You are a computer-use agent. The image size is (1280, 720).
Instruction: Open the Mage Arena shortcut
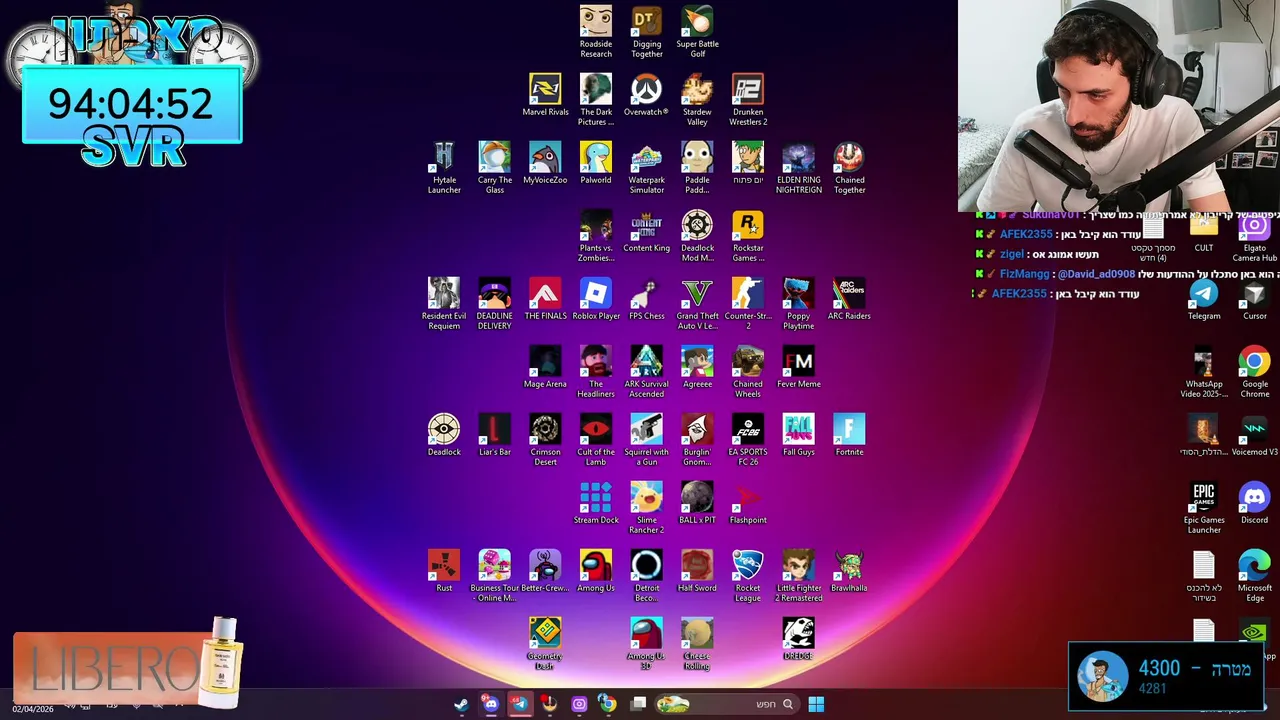pyautogui.click(x=545, y=367)
